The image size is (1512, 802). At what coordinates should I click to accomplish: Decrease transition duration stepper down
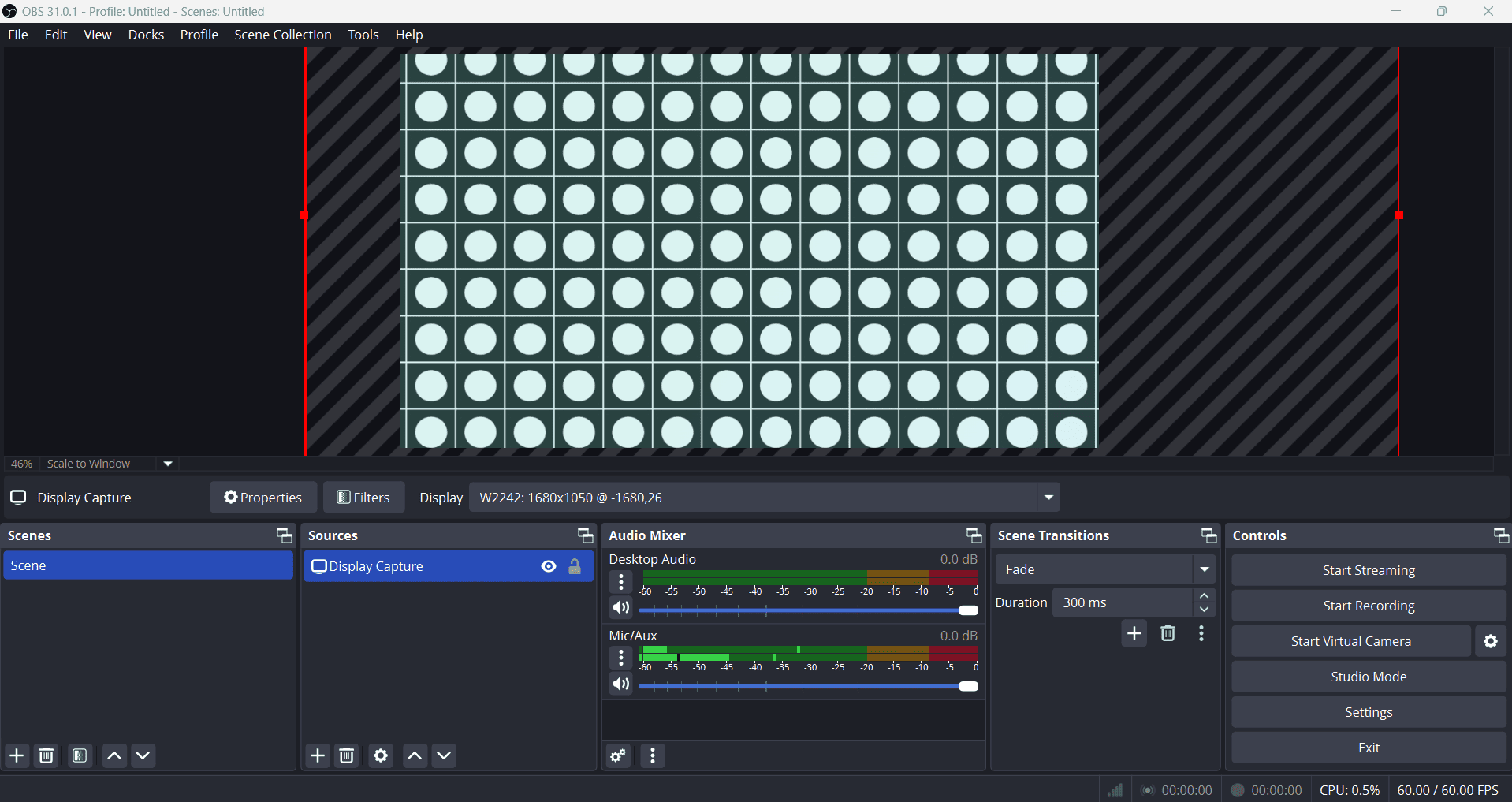pos(1205,610)
